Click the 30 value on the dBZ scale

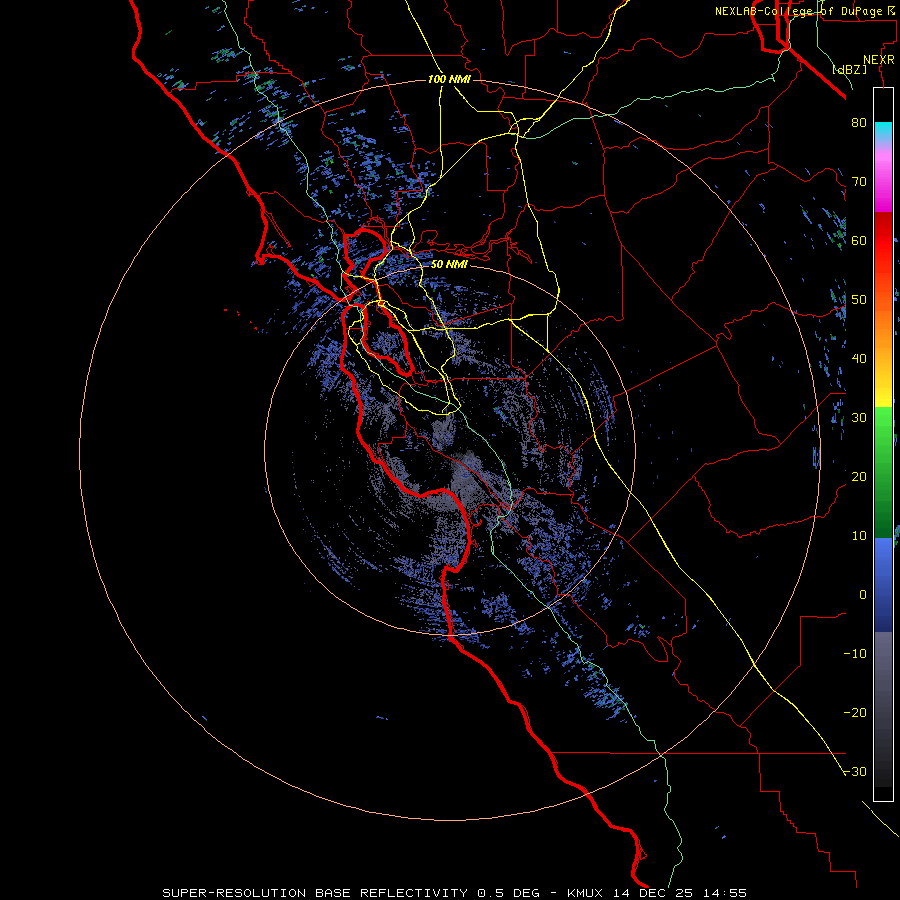[x=859, y=418]
